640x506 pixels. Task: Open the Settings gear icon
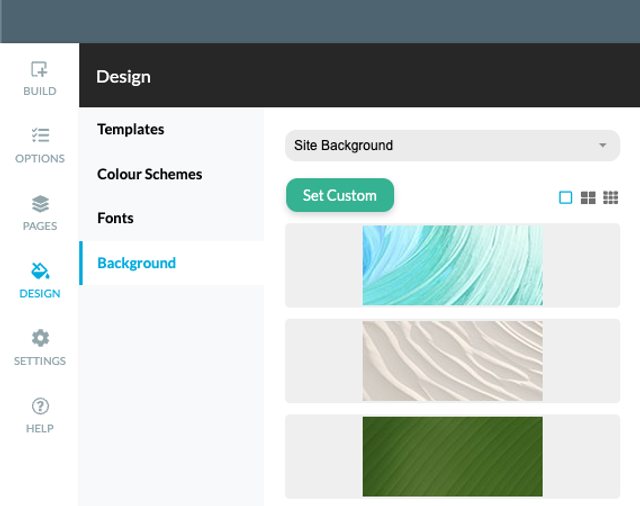tap(40, 338)
